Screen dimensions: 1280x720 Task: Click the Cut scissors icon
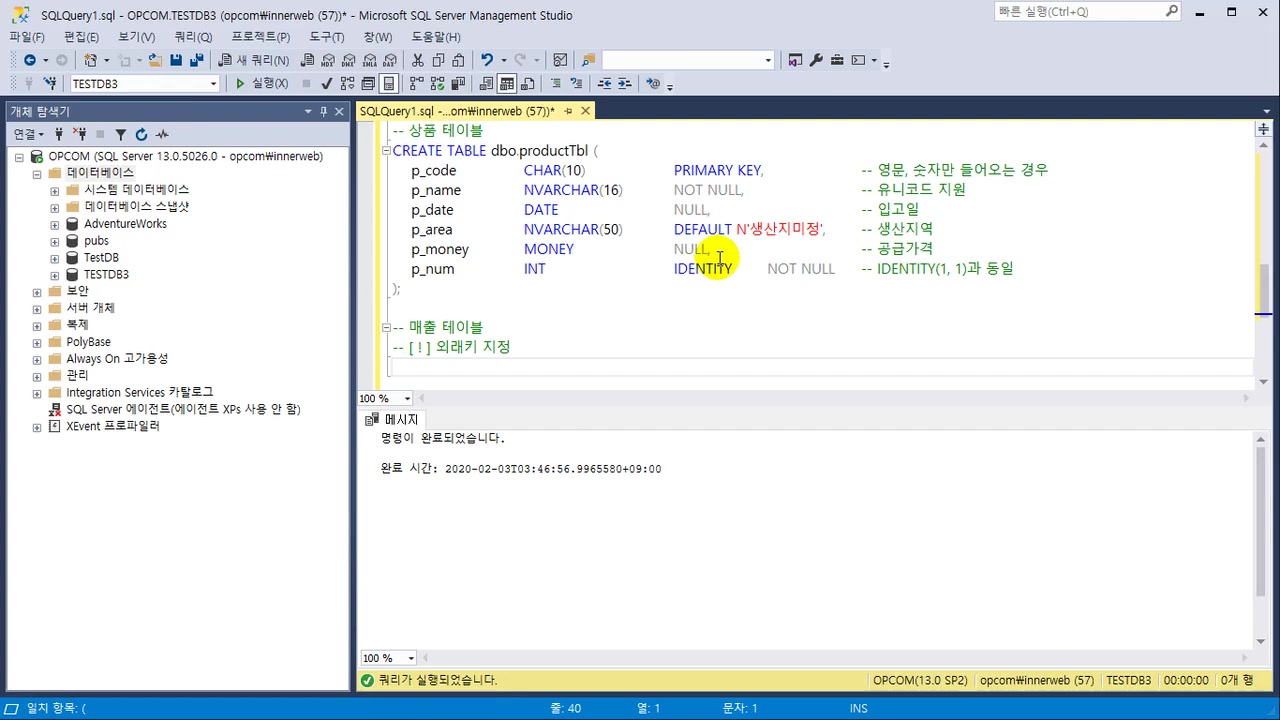pos(418,60)
